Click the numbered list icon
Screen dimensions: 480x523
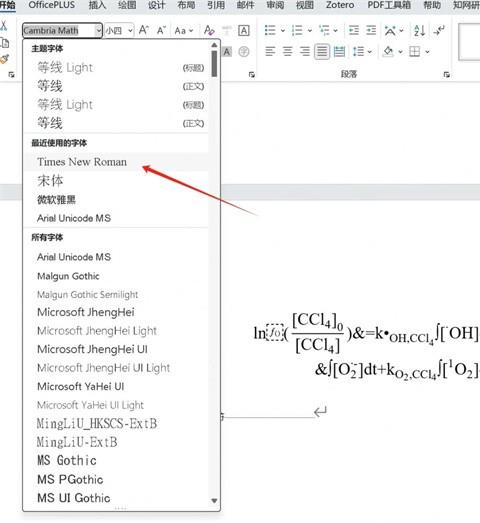tap(297, 30)
